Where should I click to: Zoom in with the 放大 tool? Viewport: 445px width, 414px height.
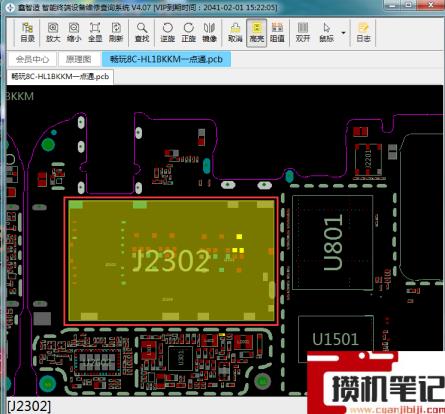click(53, 33)
